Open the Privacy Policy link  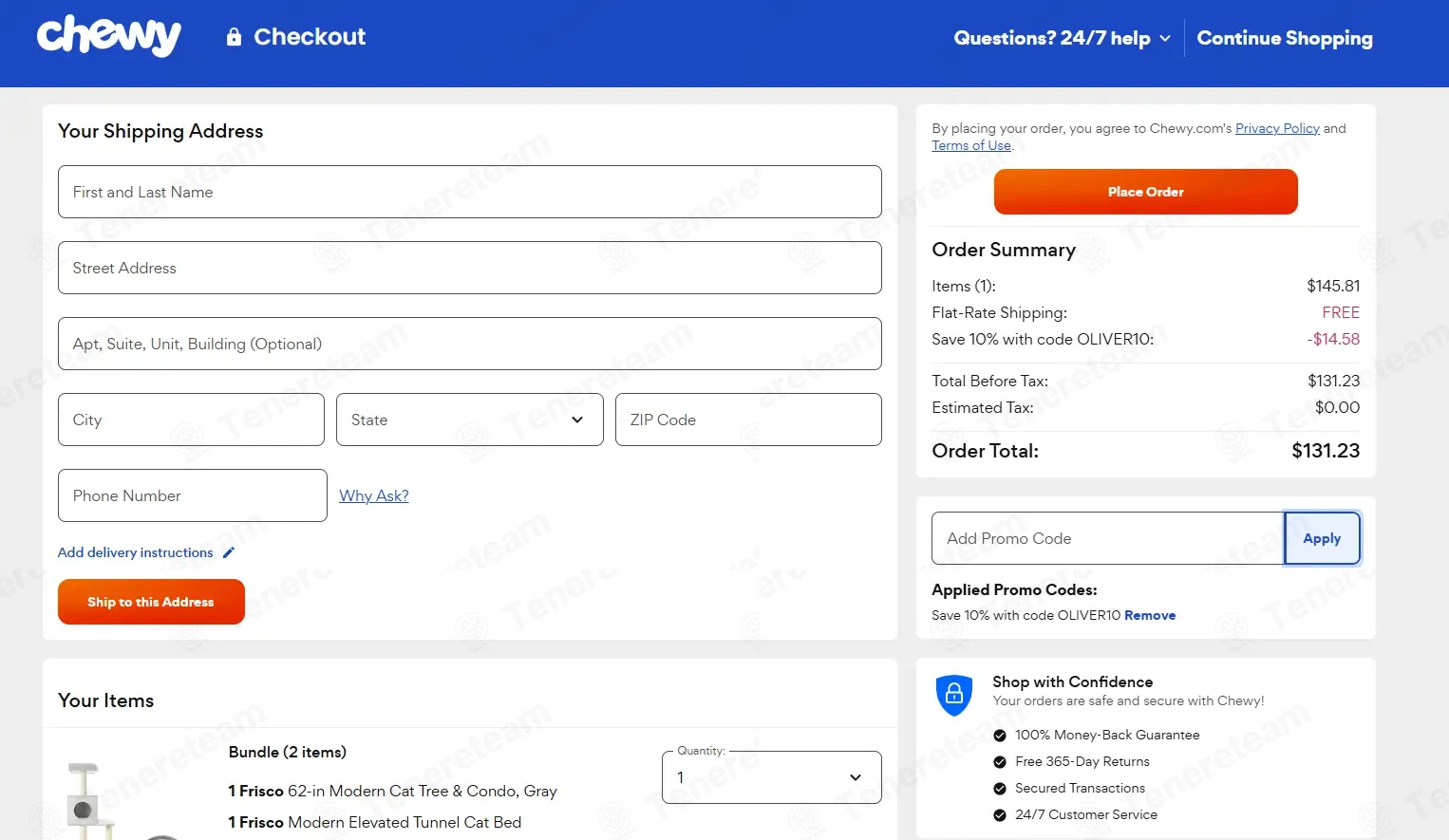click(1277, 128)
